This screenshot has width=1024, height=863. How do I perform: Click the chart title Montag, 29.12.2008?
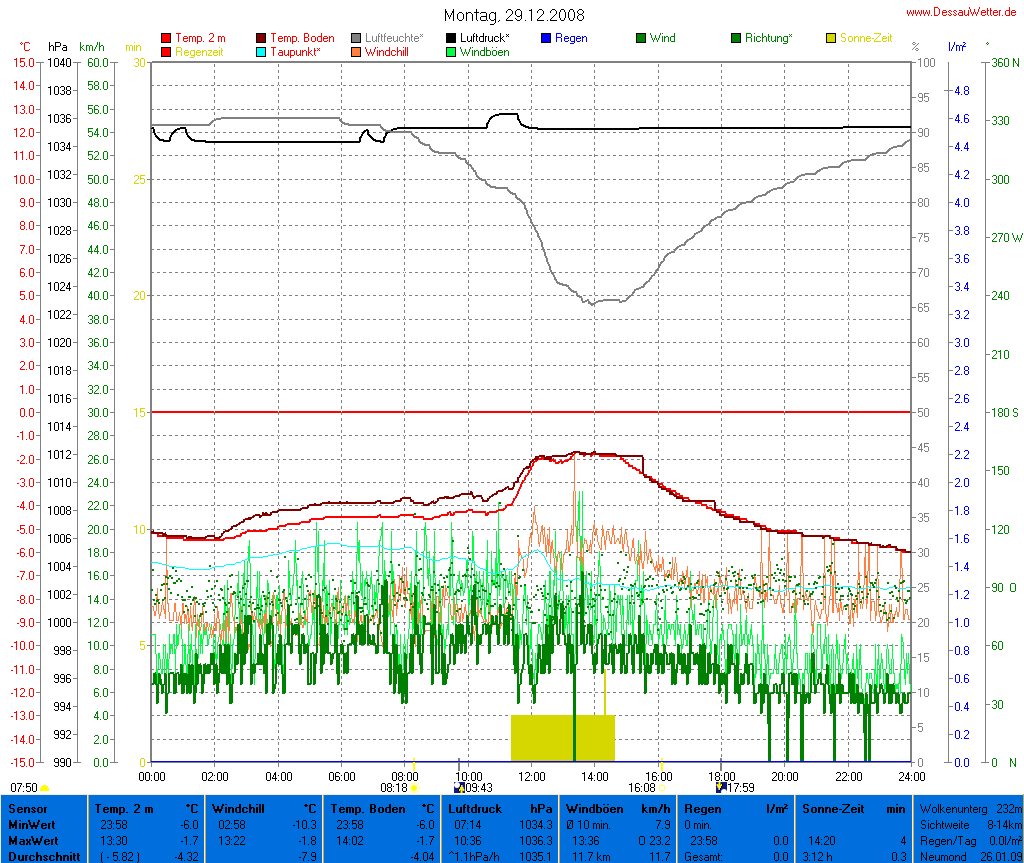click(x=514, y=16)
